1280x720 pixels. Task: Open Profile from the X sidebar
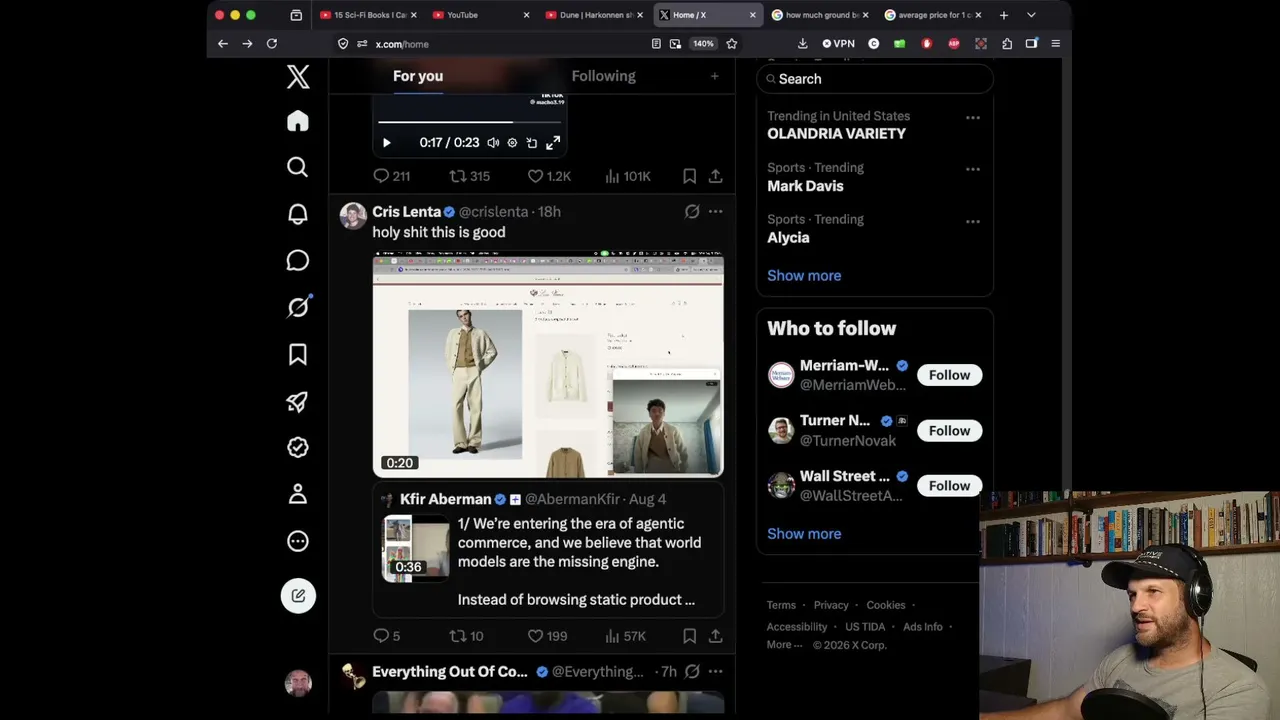298,494
